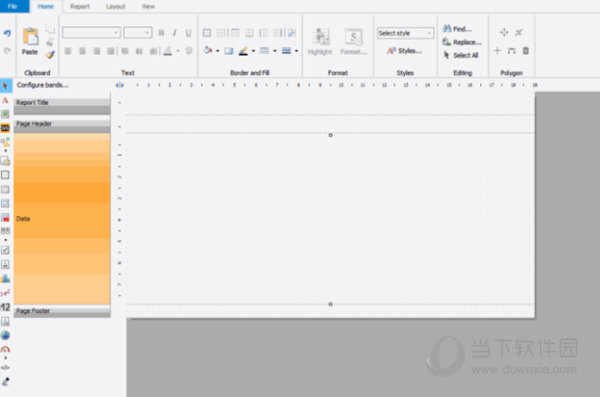This screenshot has height=397, width=600.
Task: Select the orange Data band
Action: click(62, 219)
